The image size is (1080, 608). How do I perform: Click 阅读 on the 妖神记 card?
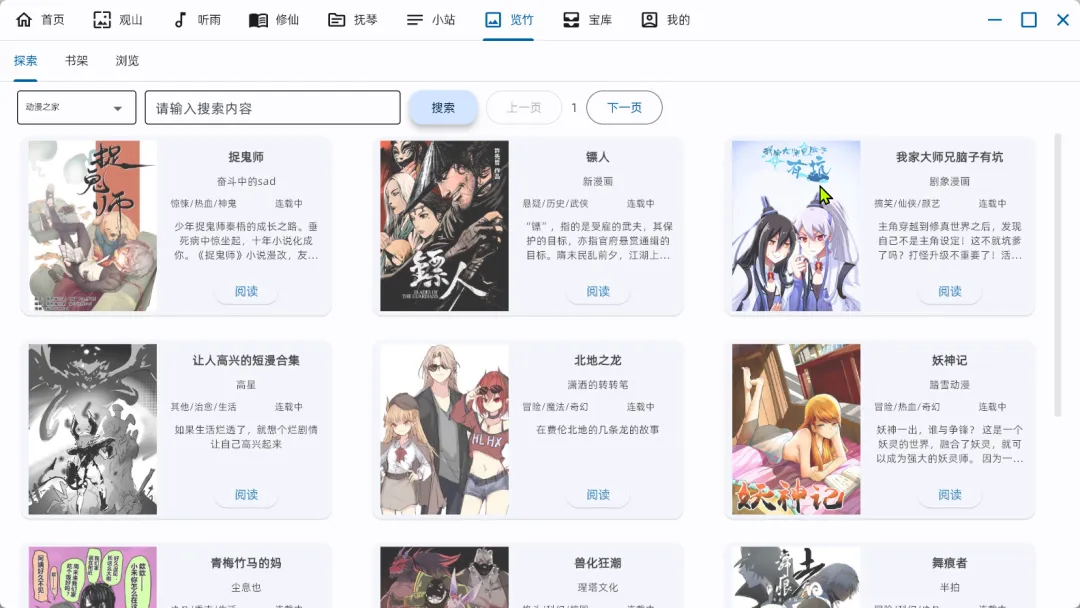[x=950, y=494]
